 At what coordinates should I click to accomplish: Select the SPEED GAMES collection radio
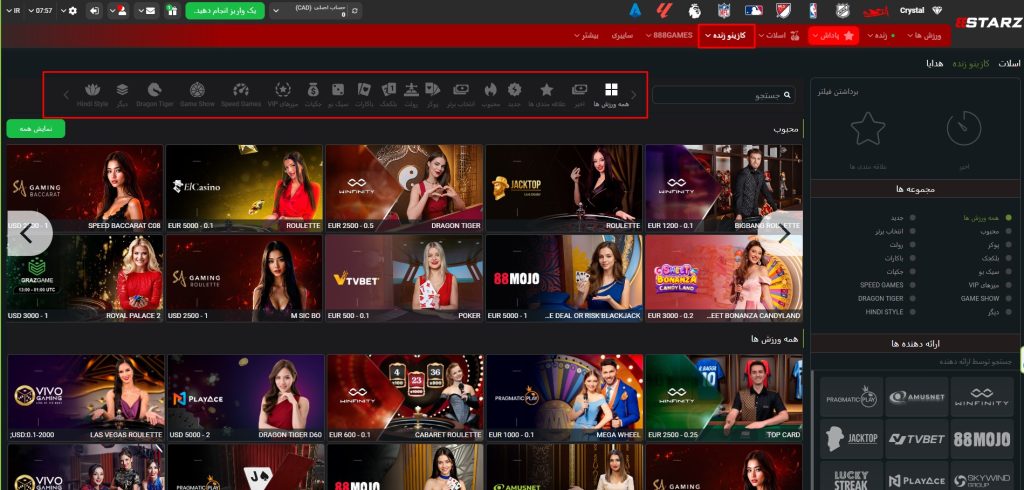click(912, 285)
